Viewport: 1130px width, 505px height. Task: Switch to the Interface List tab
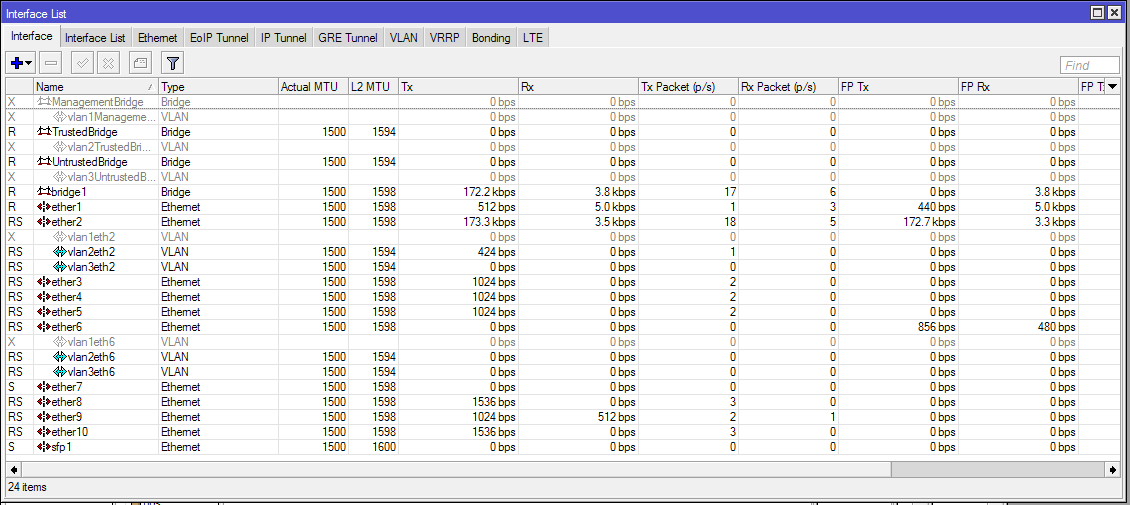click(95, 38)
